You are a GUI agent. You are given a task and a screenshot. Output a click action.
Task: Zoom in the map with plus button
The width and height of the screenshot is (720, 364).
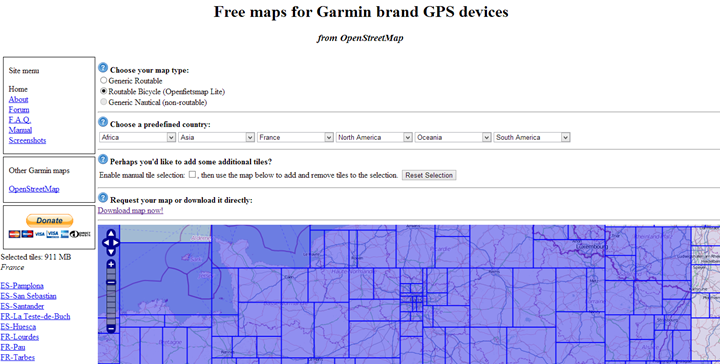[111, 264]
